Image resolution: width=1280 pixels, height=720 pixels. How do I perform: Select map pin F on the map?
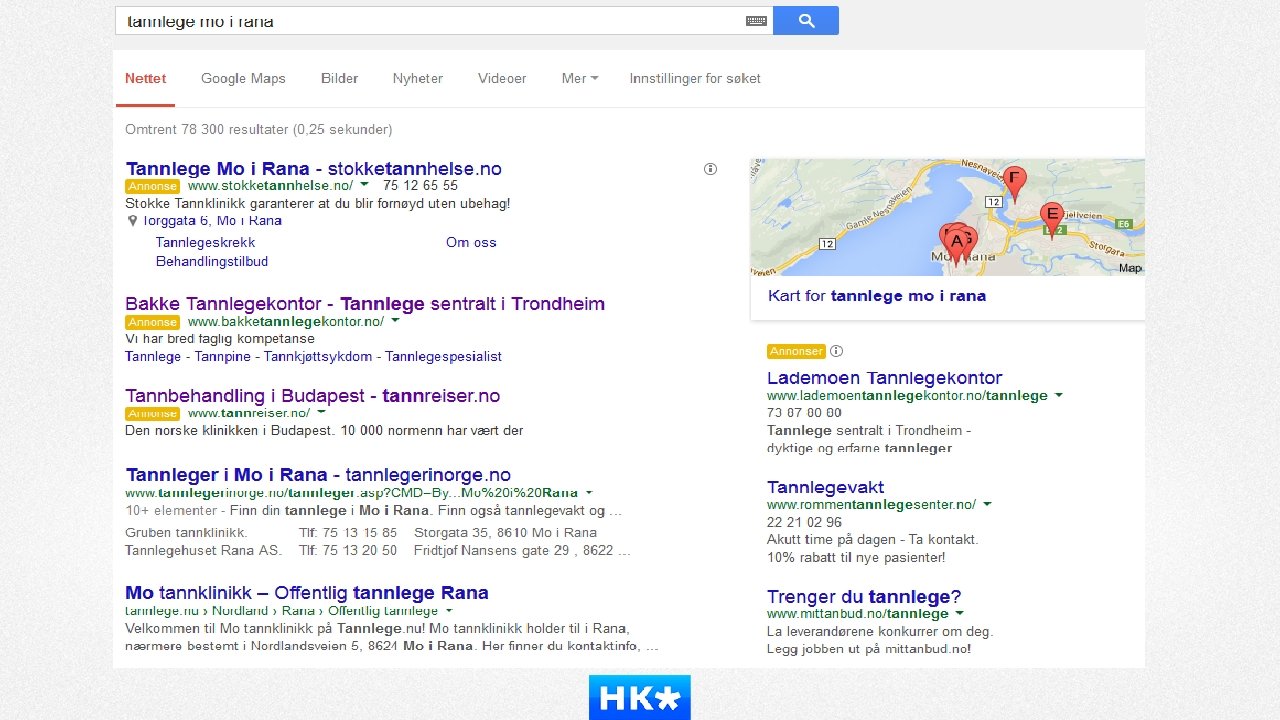pyautogui.click(x=1014, y=184)
